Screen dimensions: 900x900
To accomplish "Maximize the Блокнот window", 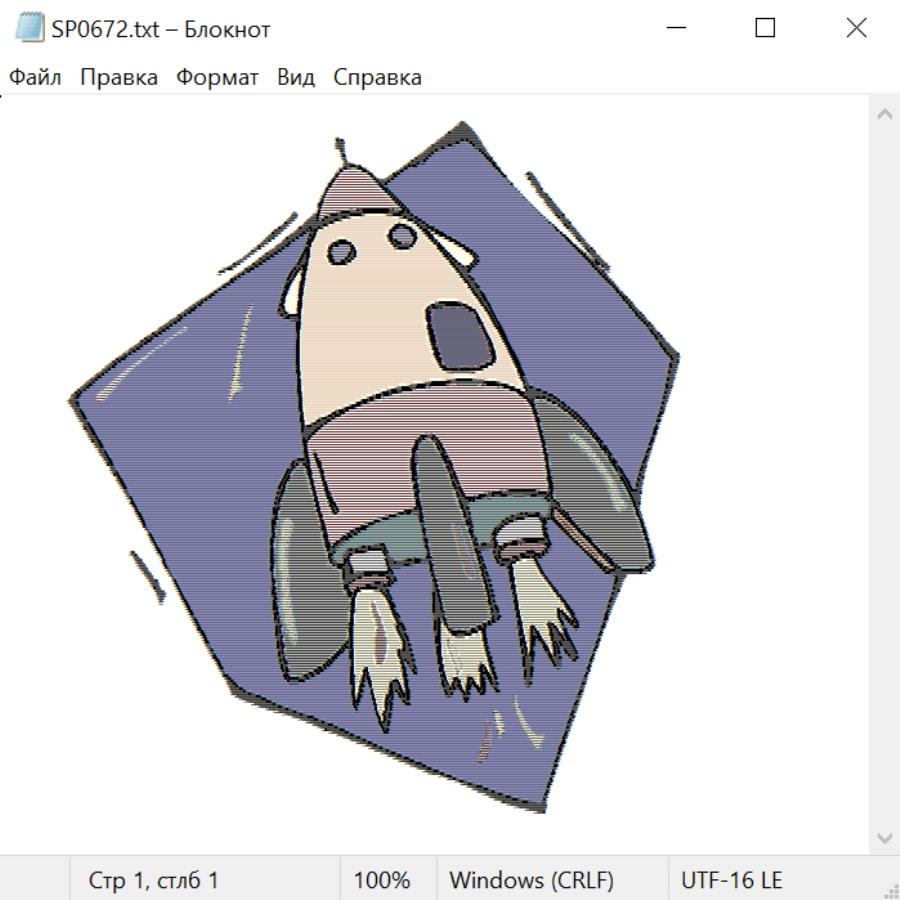I will pos(765,29).
